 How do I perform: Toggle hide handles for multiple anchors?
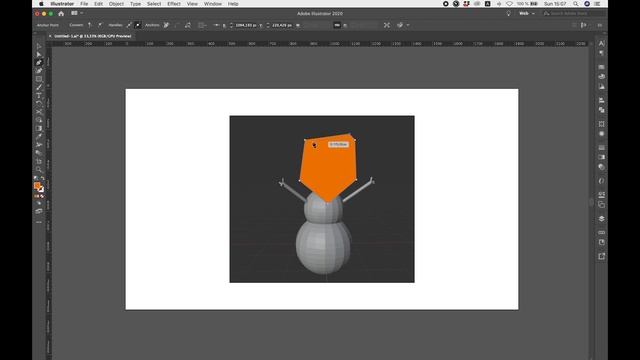click(x=138, y=25)
